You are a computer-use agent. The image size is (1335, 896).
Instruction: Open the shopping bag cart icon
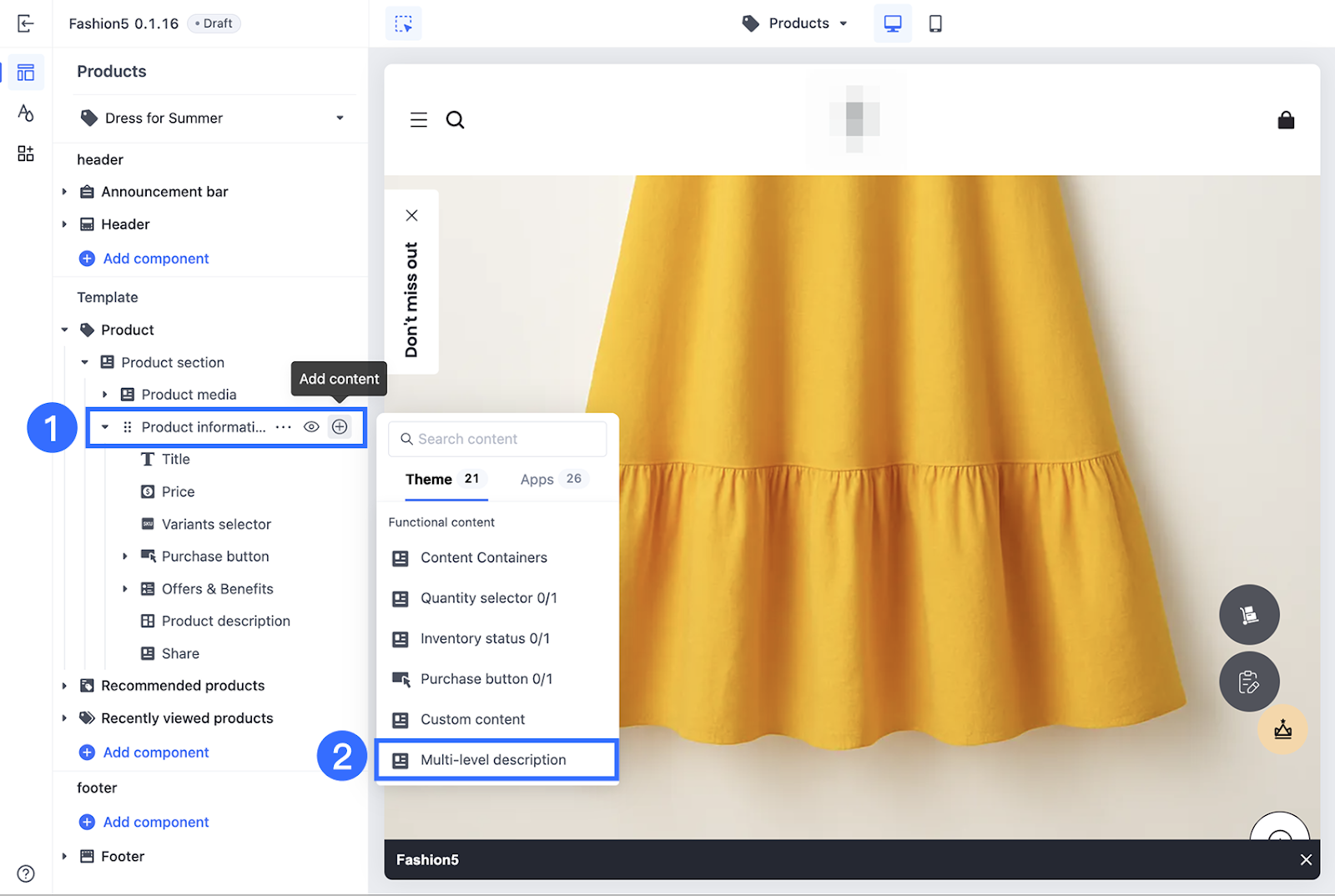click(1286, 120)
